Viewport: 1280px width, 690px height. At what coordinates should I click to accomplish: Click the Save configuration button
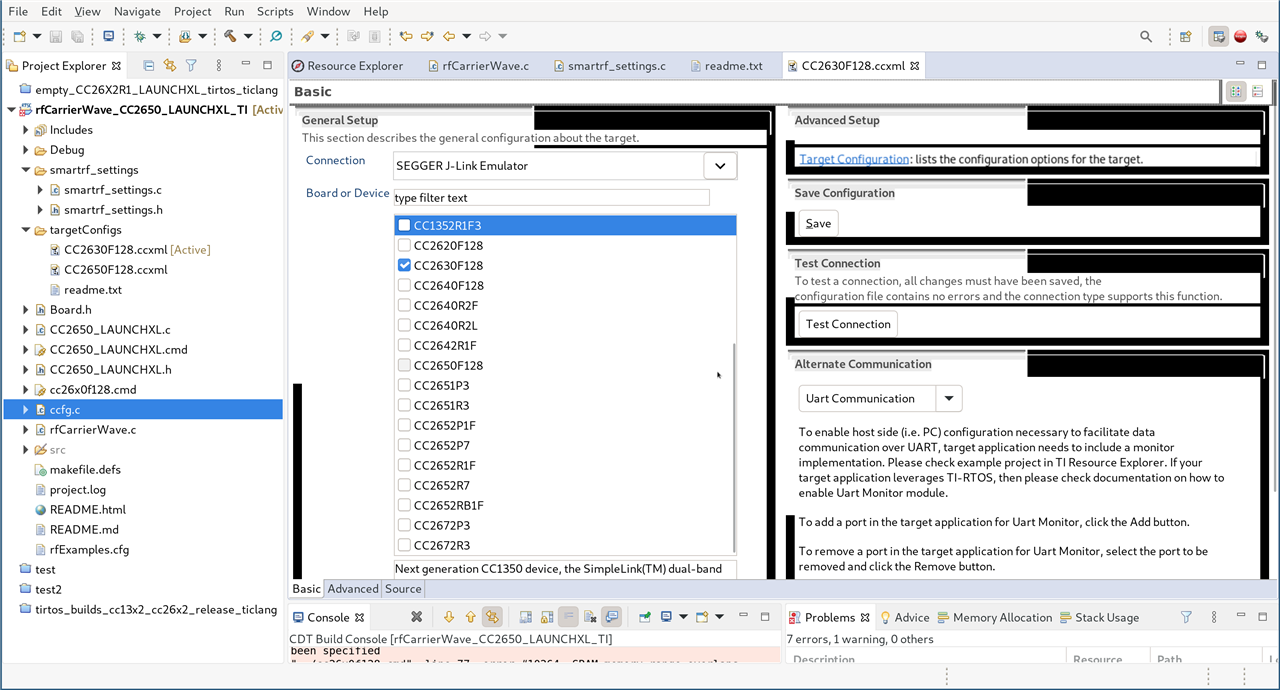coord(818,223)
